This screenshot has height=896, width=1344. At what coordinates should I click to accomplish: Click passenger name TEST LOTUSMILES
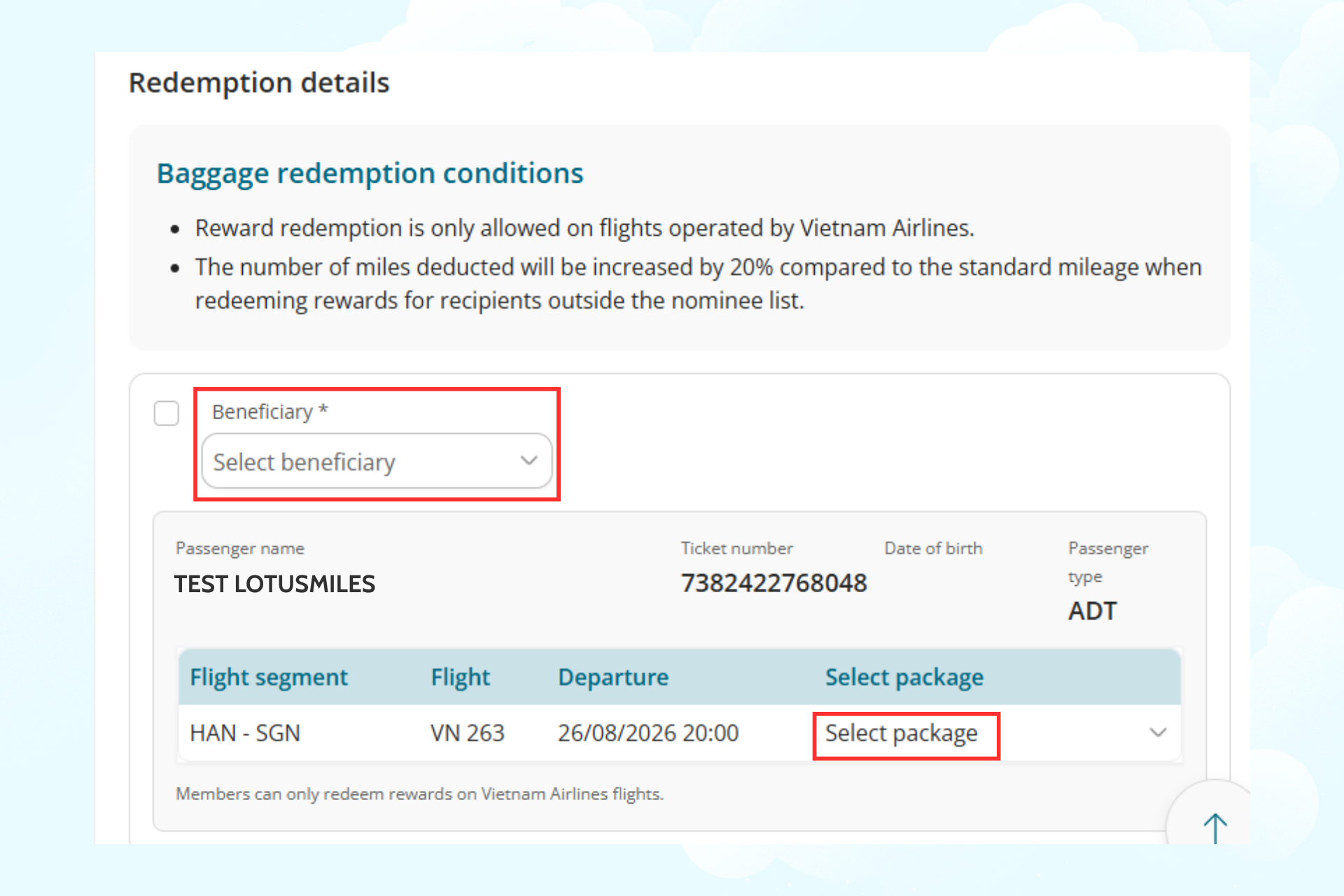(x=274, y=584)
